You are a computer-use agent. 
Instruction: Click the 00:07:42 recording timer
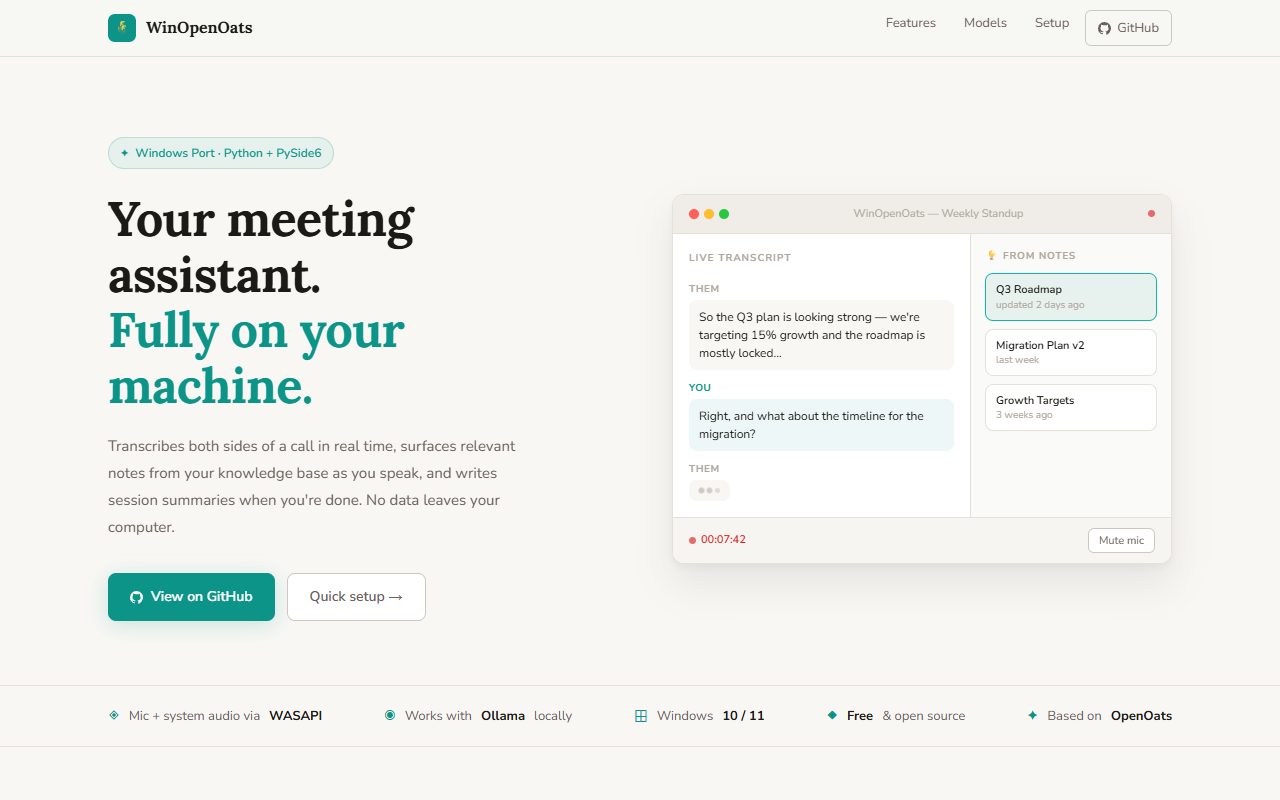(722, 540)
